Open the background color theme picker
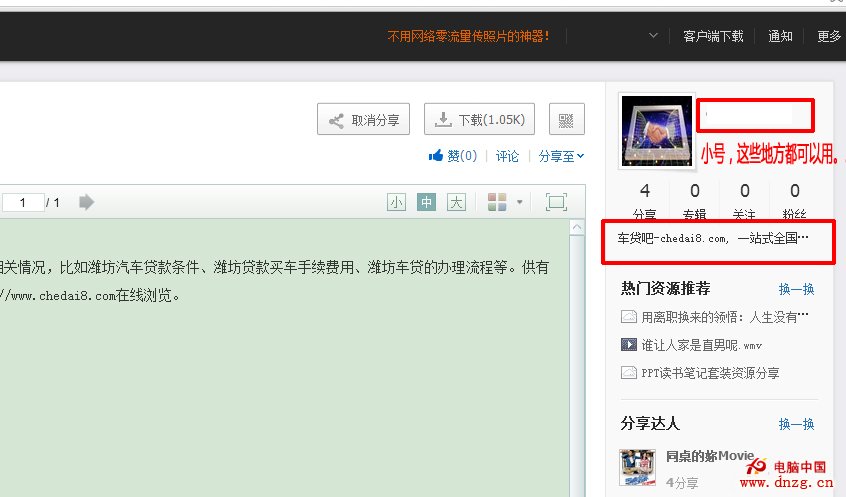Image resolution: width=846 pixels, height=497 pixels. tap(497, 202)
